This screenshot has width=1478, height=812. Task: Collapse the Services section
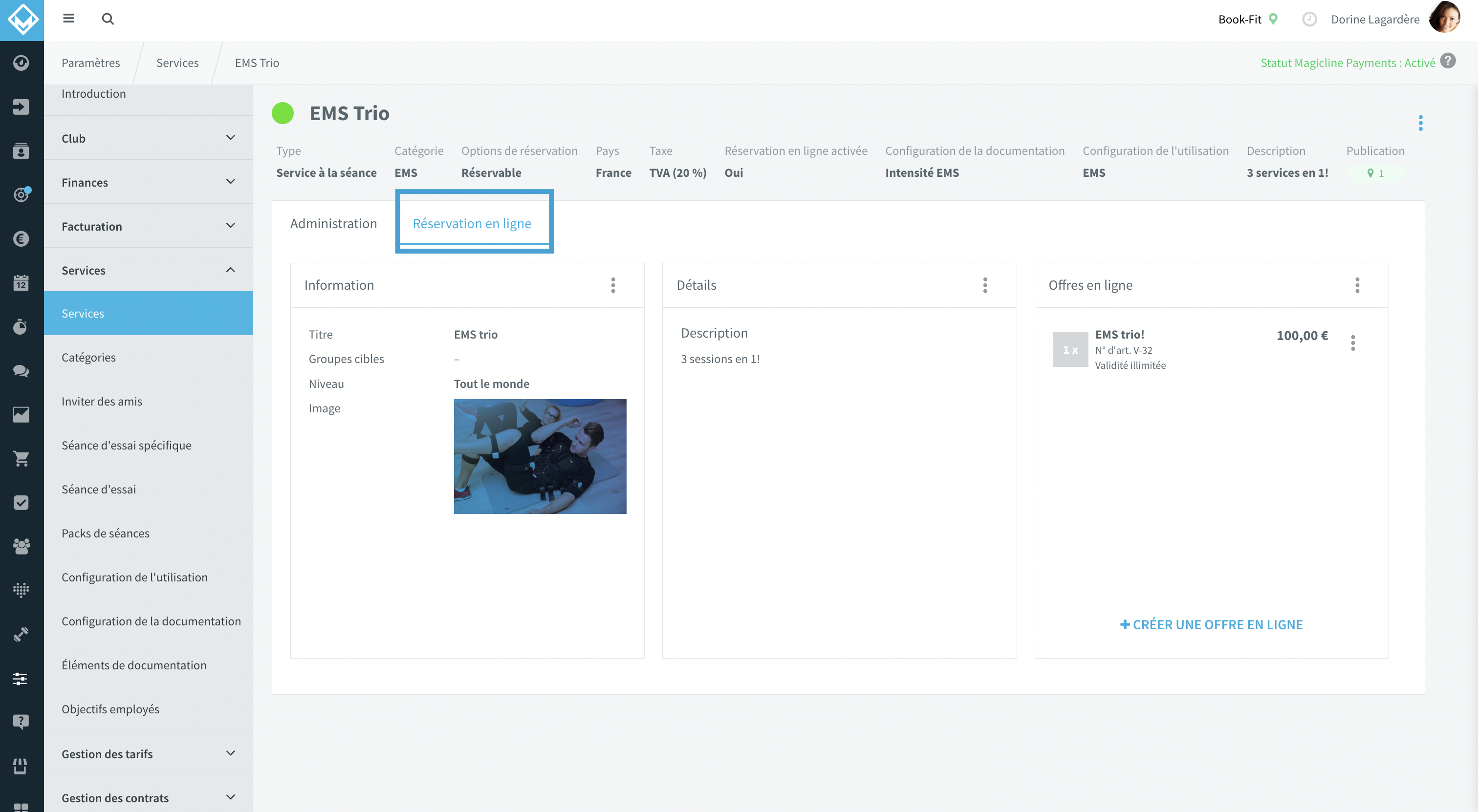point(149,270)
